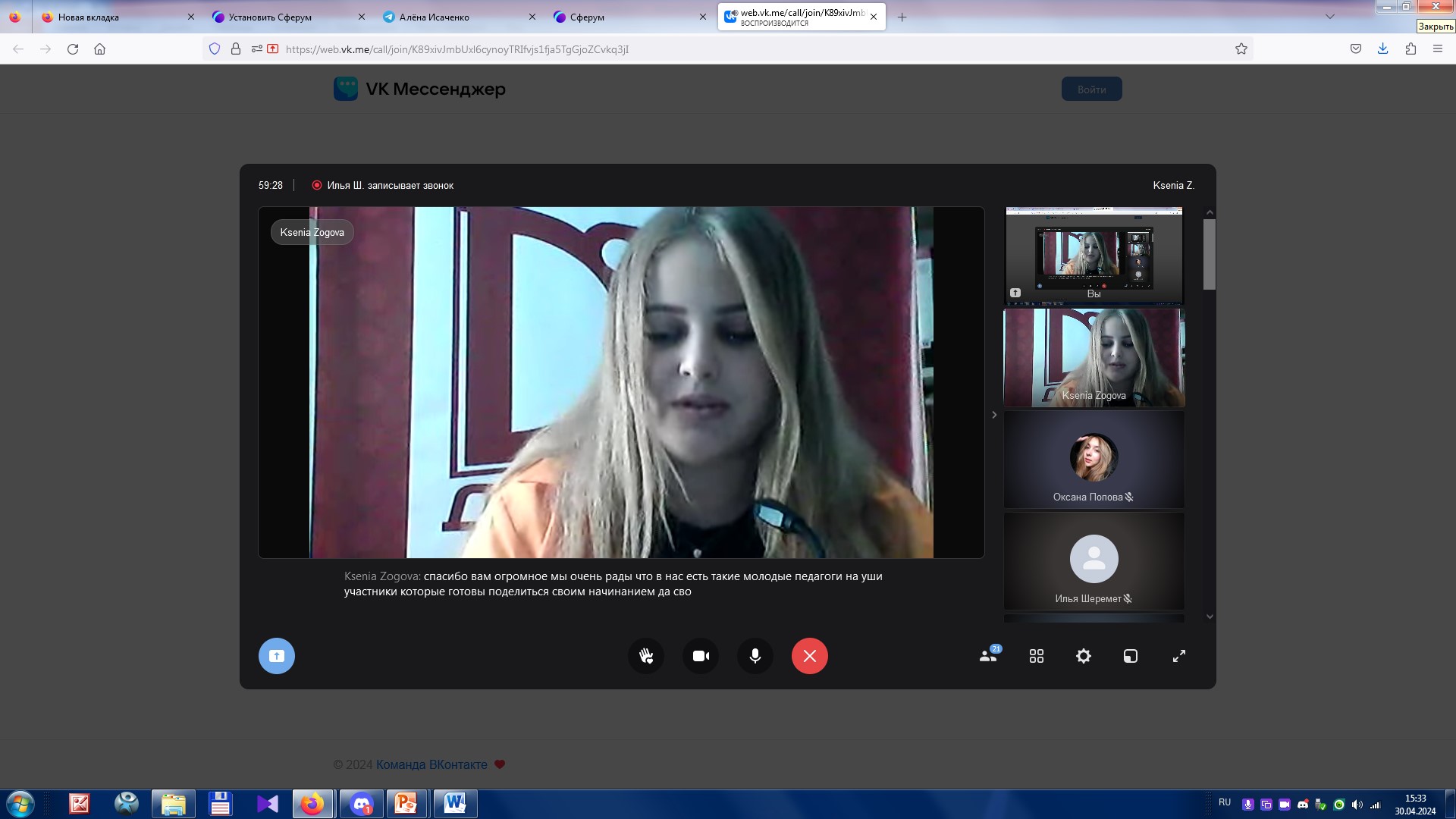The image size is (1456, 819).
Task: Mute the microphone
Action: click(x=755, y=656)
